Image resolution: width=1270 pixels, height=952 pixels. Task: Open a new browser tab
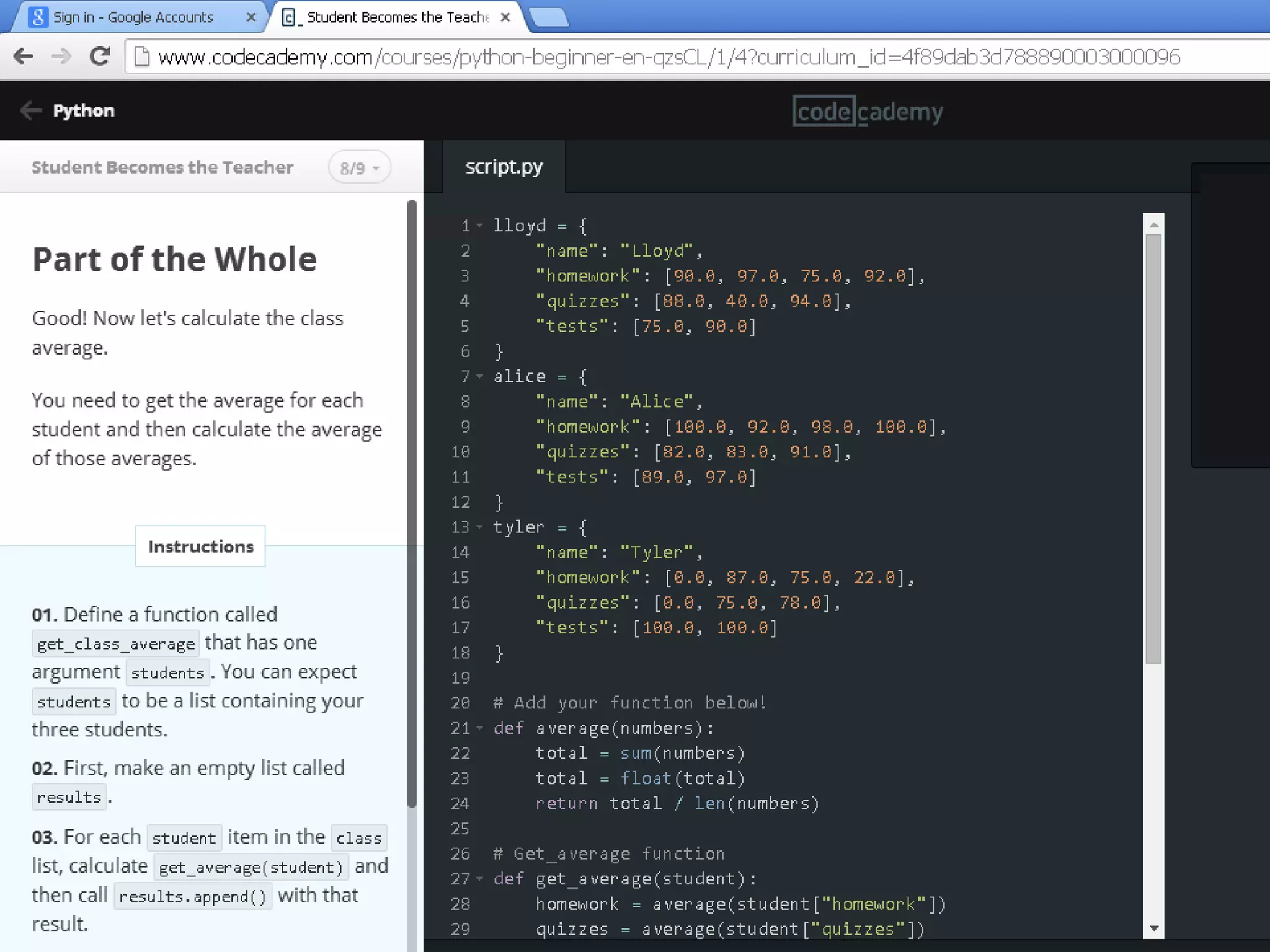pos(549,18)
